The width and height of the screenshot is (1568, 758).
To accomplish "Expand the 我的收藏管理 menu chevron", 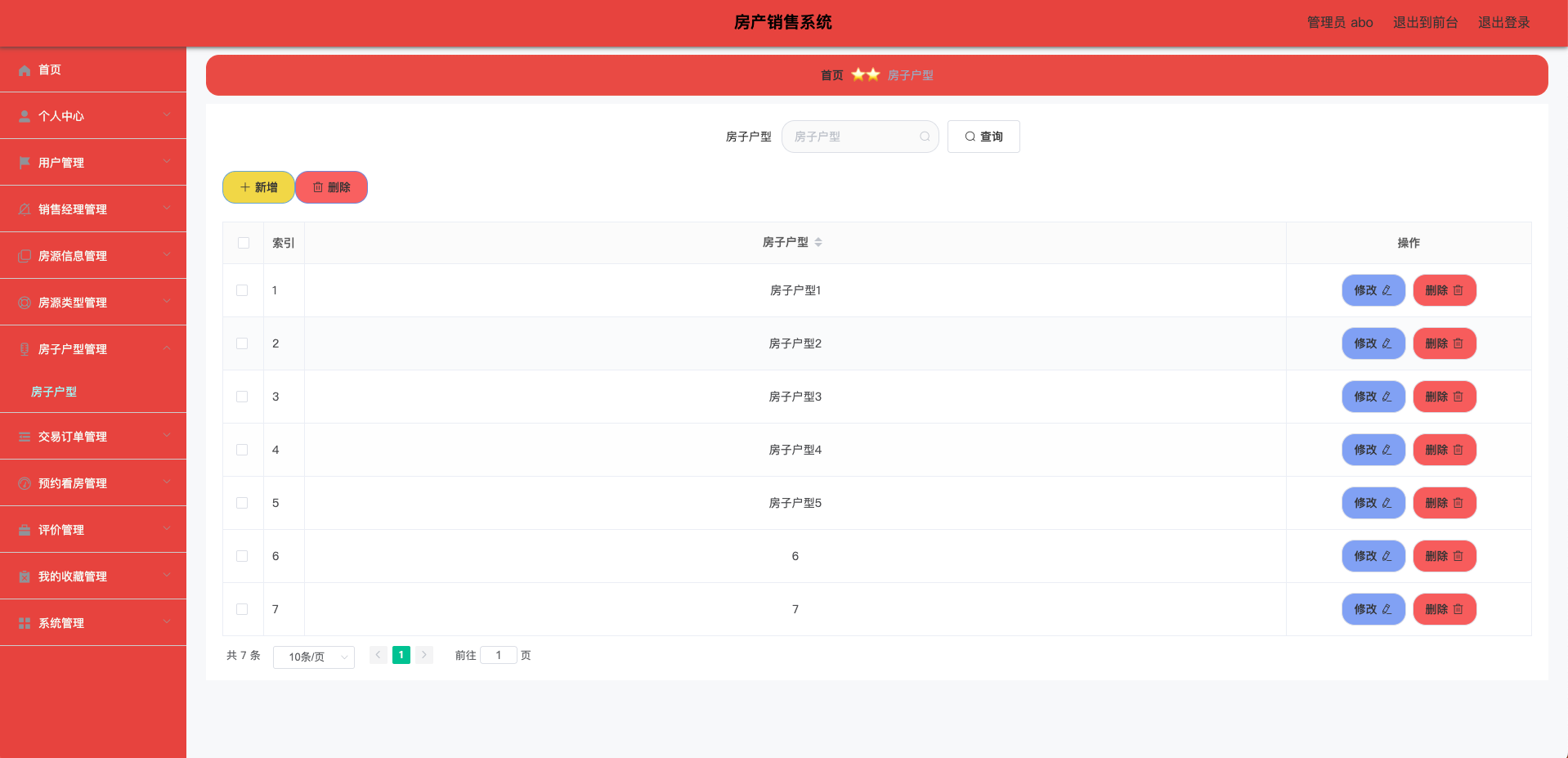I will click(167, 575).
